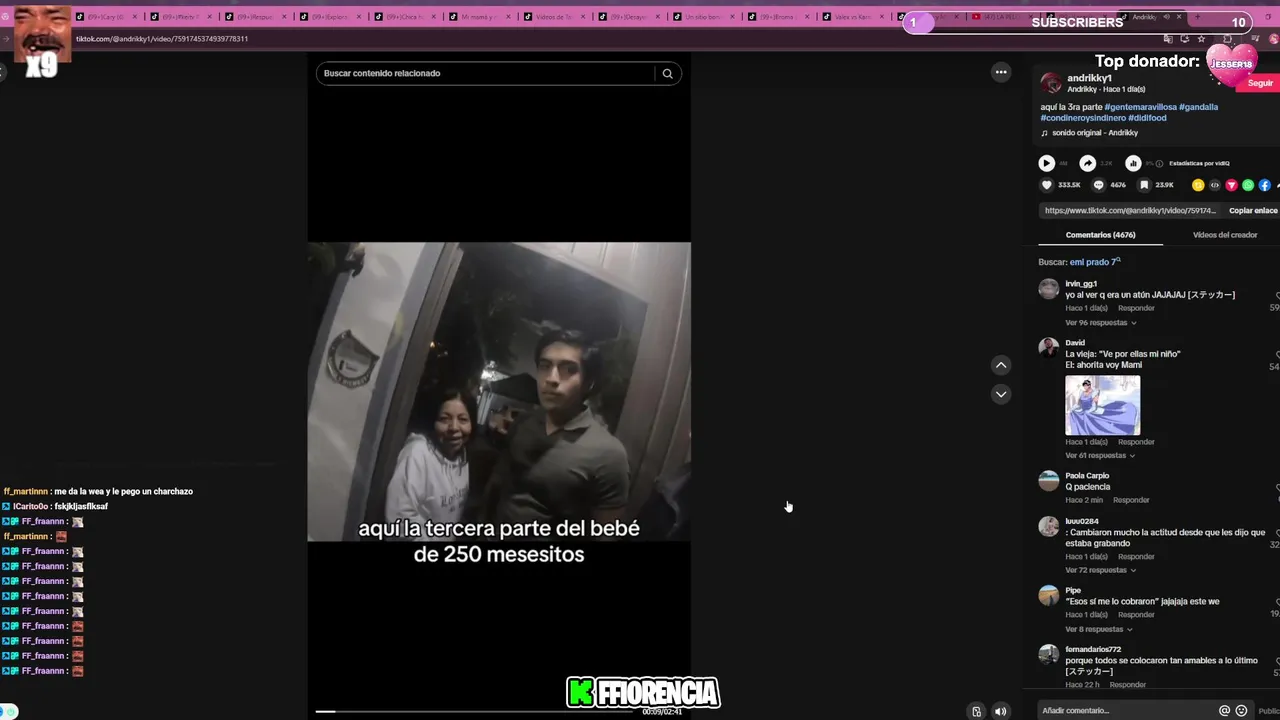Click the yellow repost icon
This screenshot has width=1280, height=720.
[x=1198, y=185]
